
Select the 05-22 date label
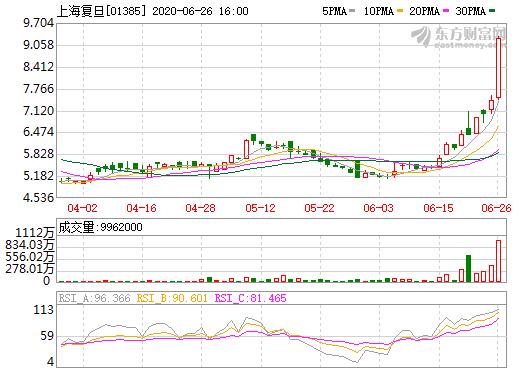[x=319, y=208]
